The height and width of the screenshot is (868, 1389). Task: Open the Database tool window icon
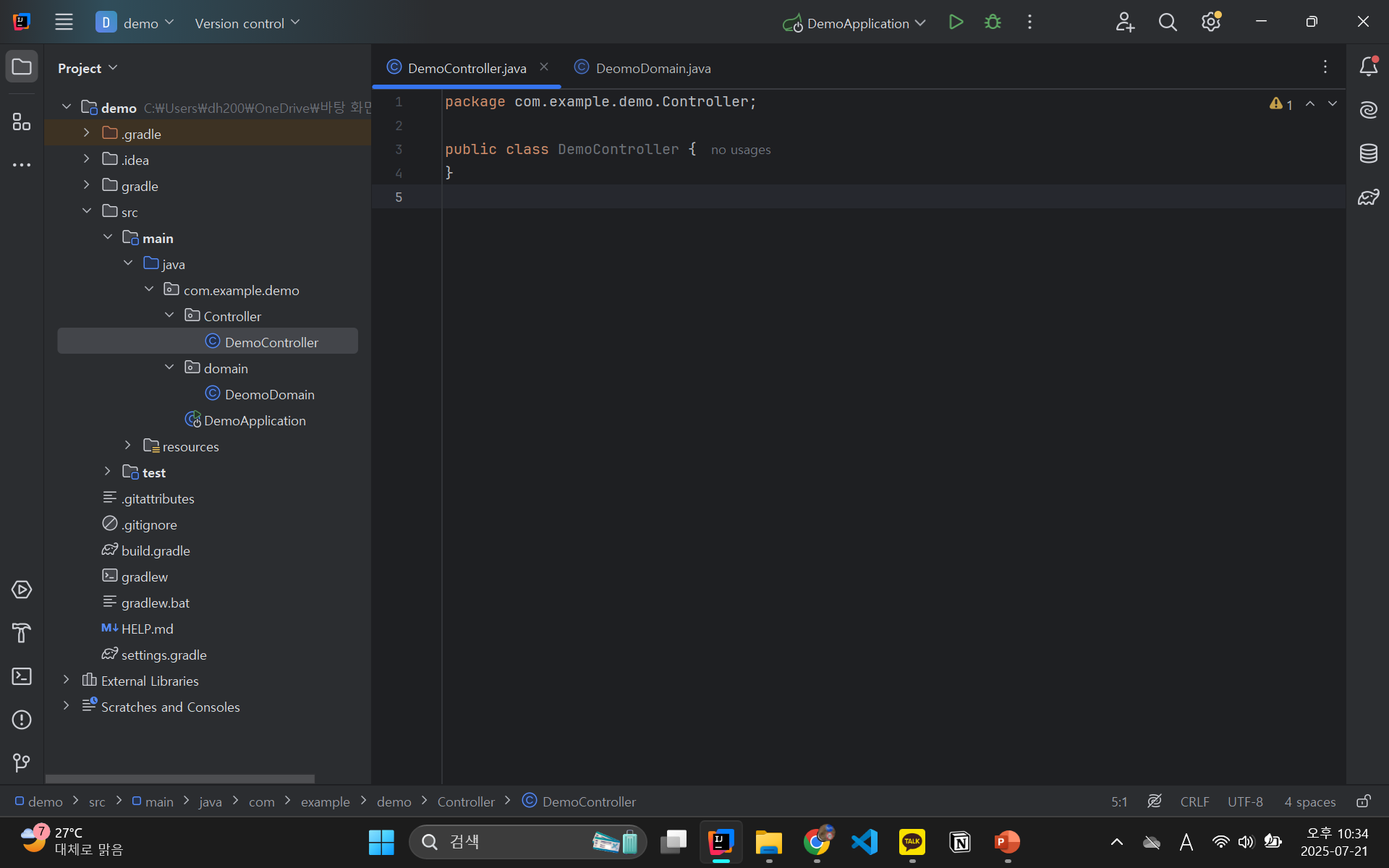[1368, 153]
